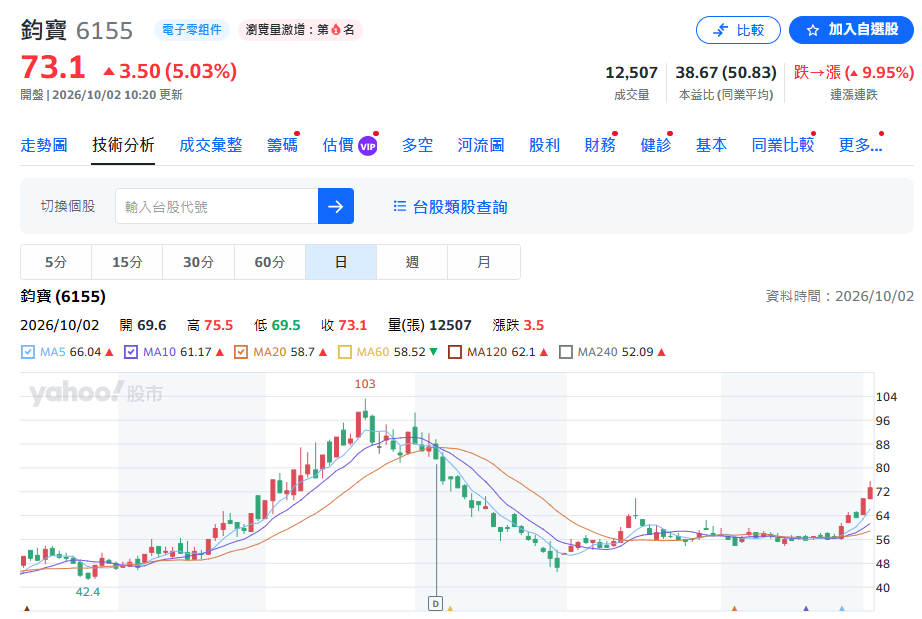Viewport: 922px width, 619px height.
Task: Click the 輸入台股代號 stock code input field
Action: coord(217,206)
